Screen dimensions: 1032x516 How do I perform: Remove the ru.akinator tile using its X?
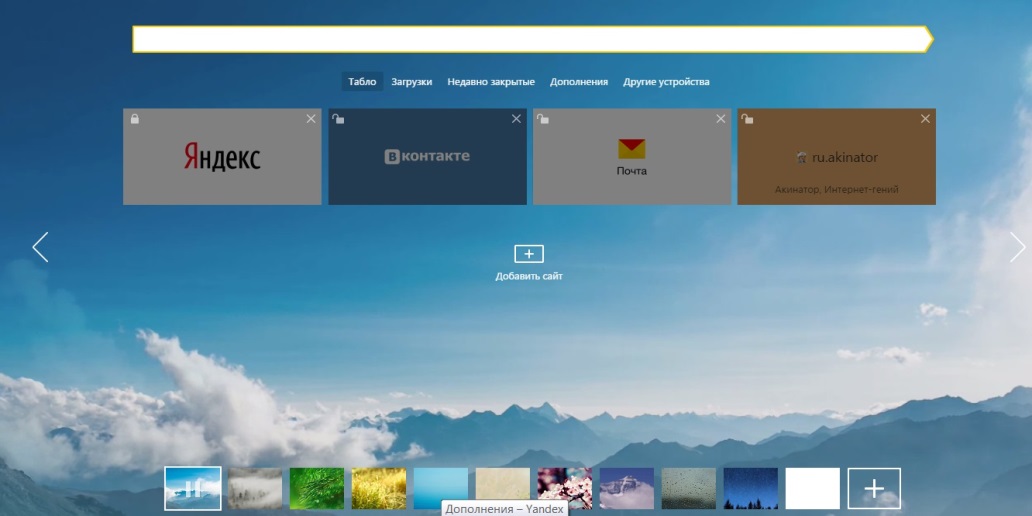pos(925,119)
